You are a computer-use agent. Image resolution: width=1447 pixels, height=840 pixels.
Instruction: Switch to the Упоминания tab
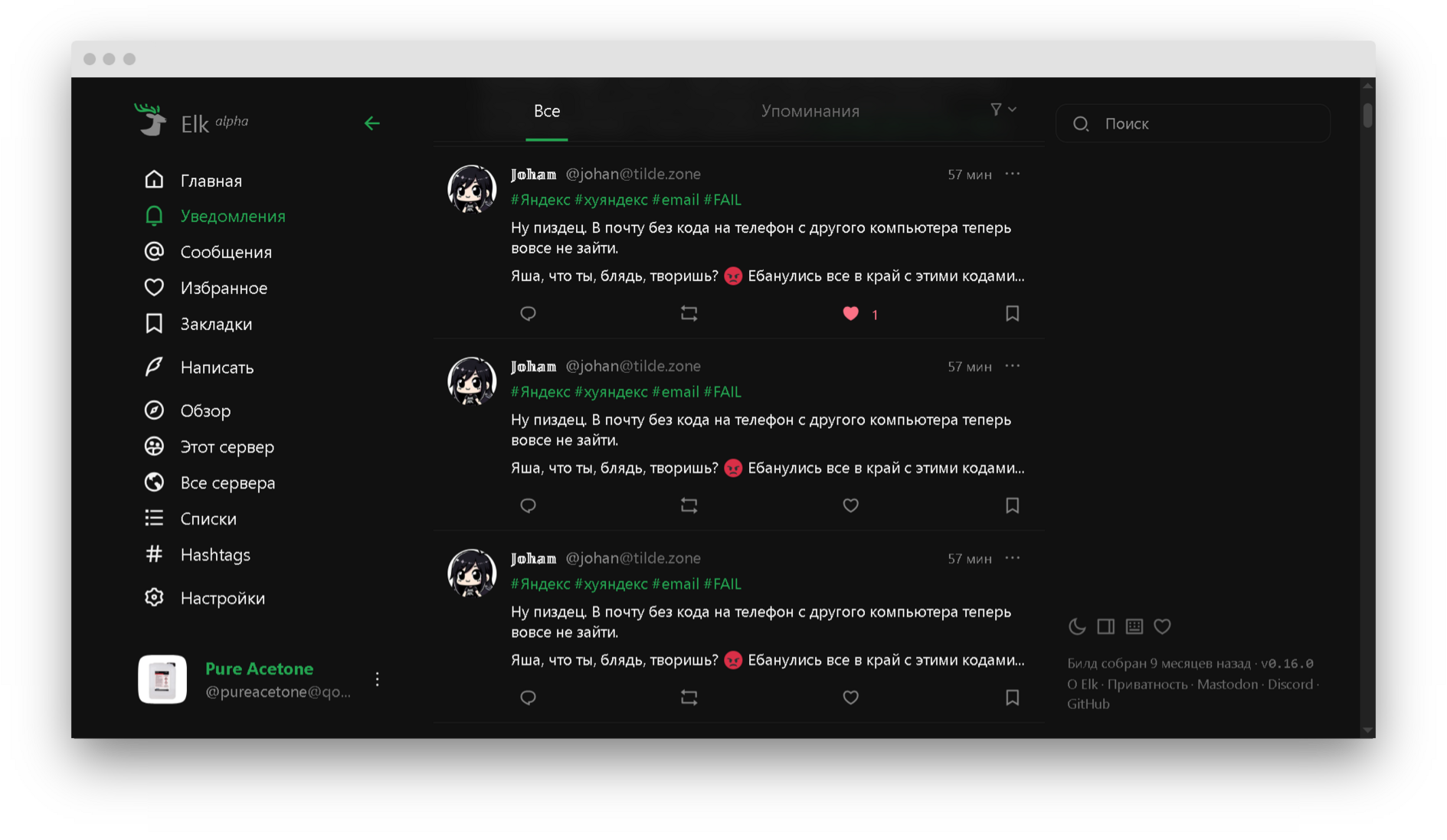pyautogui.click(x=810, y=112)
